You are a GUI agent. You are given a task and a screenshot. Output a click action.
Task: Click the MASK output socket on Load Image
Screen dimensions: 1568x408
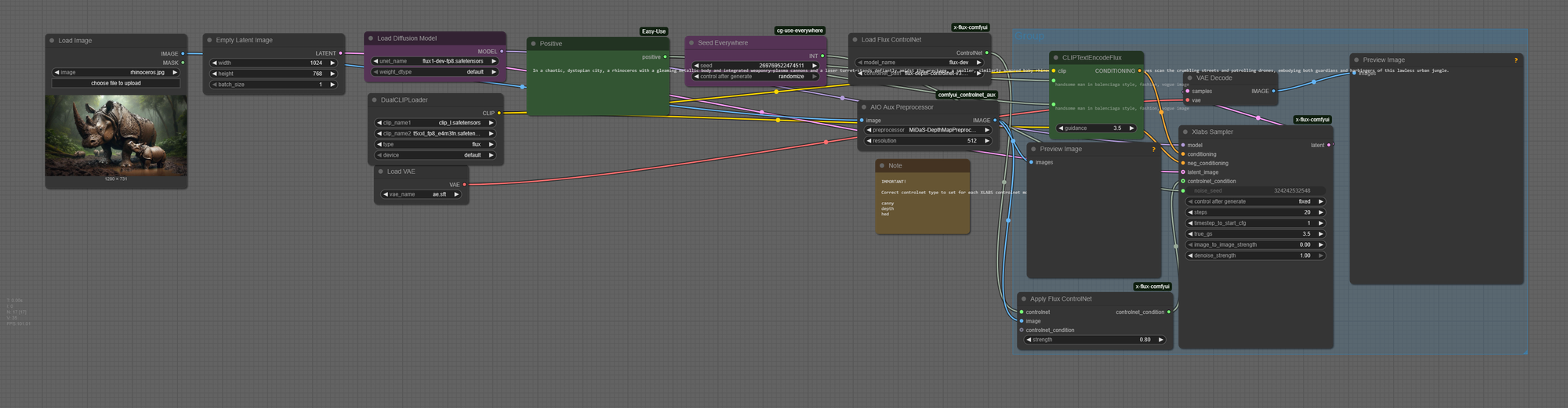coord(183,63)
